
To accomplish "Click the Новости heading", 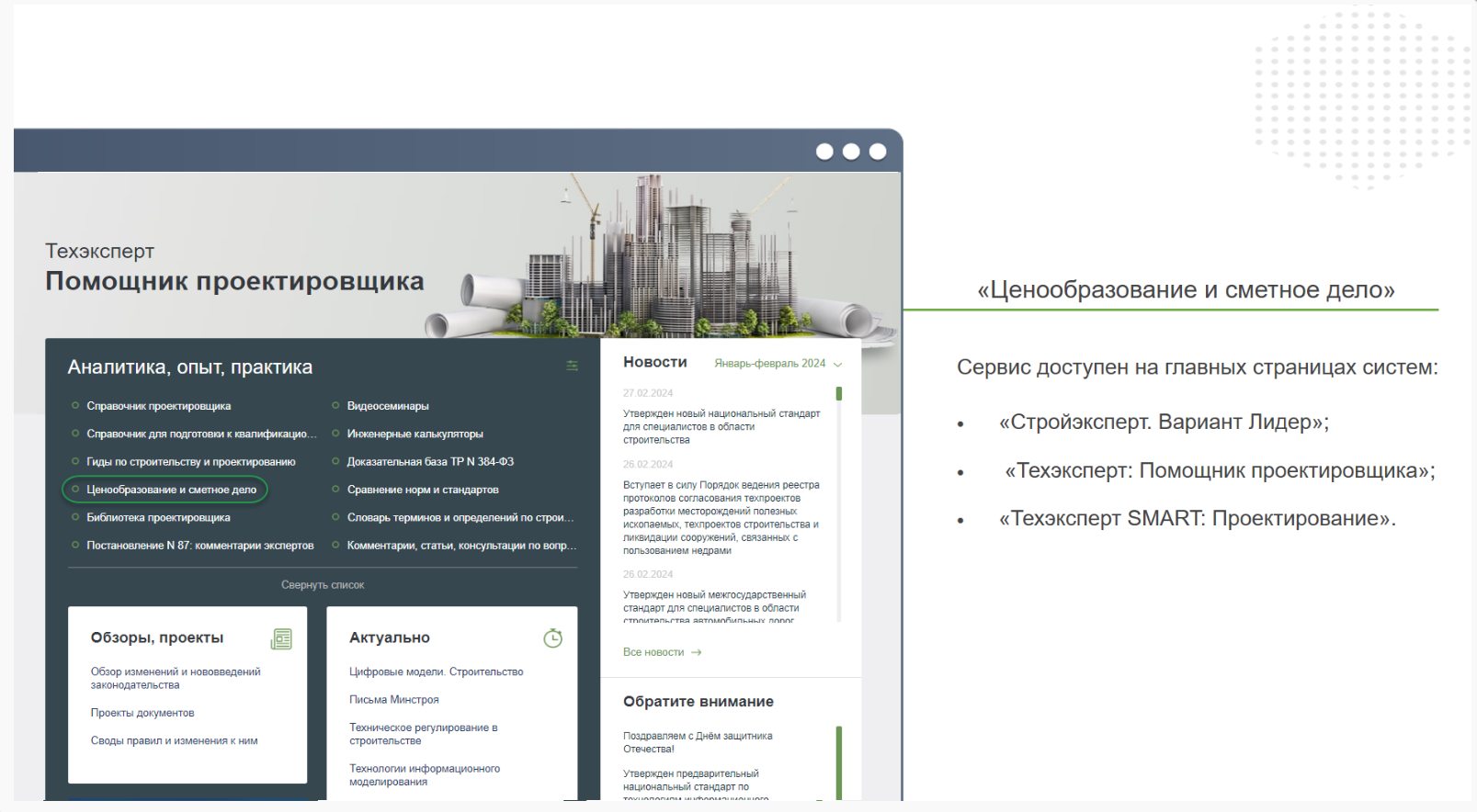I will tap(655, 362).
